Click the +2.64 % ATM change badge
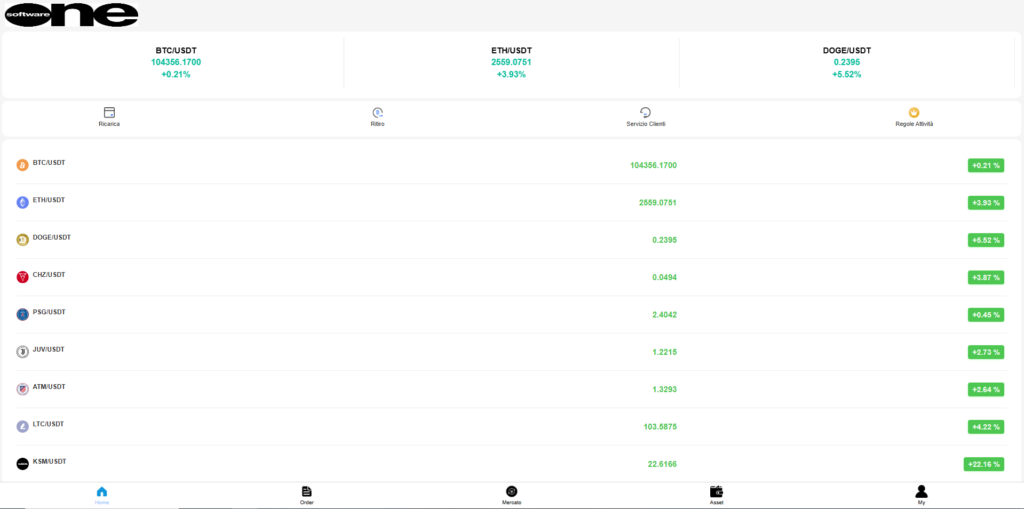This screenshot has height=509, width=1024. [985, 389]
